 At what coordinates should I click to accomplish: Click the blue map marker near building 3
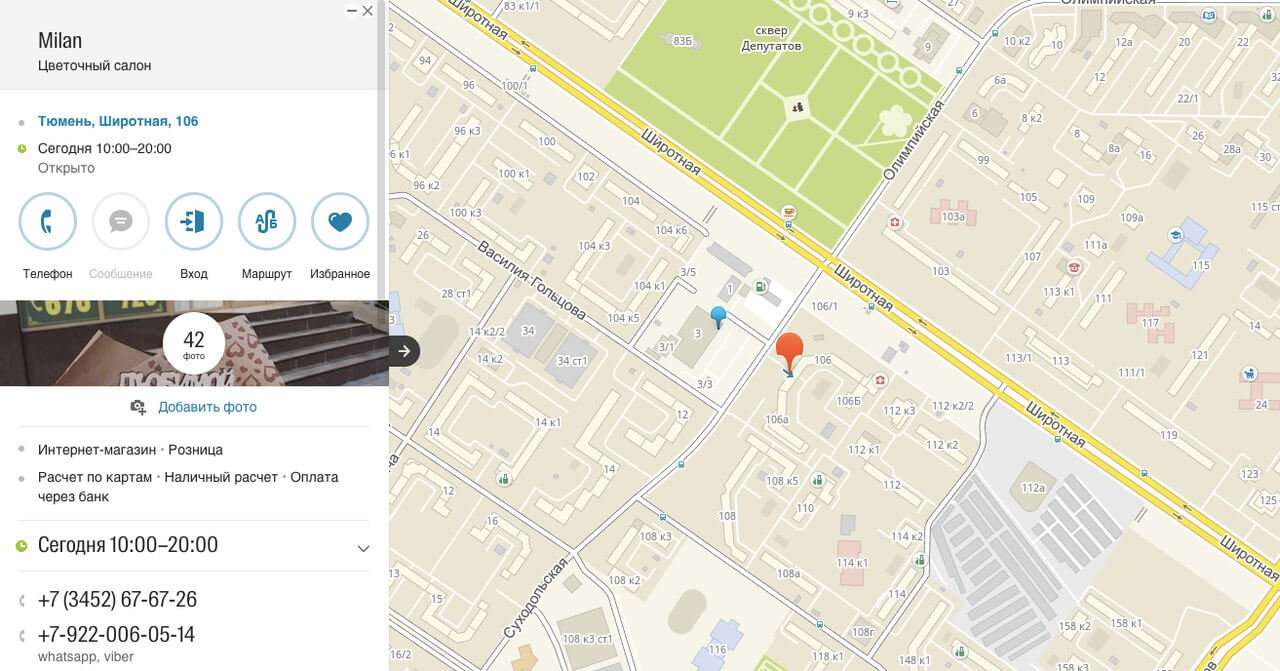(718, 317)
